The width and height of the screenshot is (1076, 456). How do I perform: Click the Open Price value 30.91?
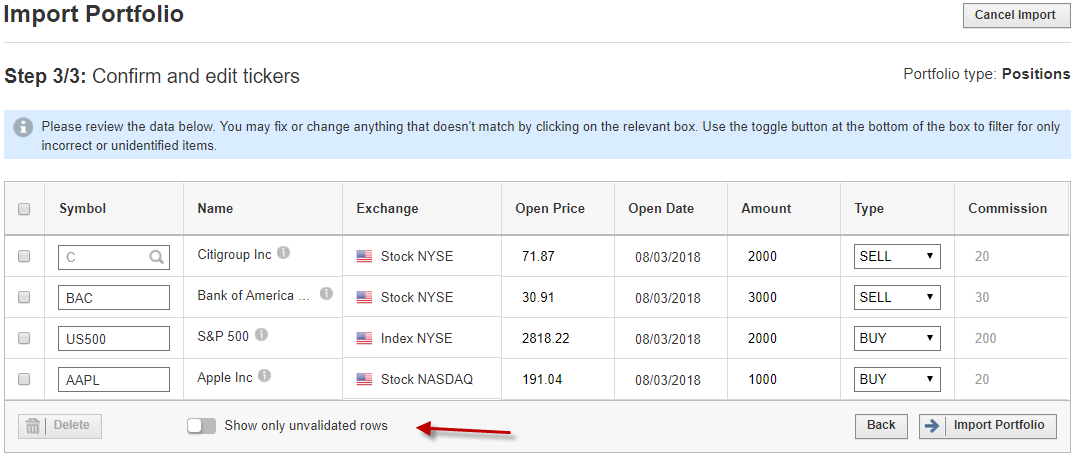pos(539,298)
